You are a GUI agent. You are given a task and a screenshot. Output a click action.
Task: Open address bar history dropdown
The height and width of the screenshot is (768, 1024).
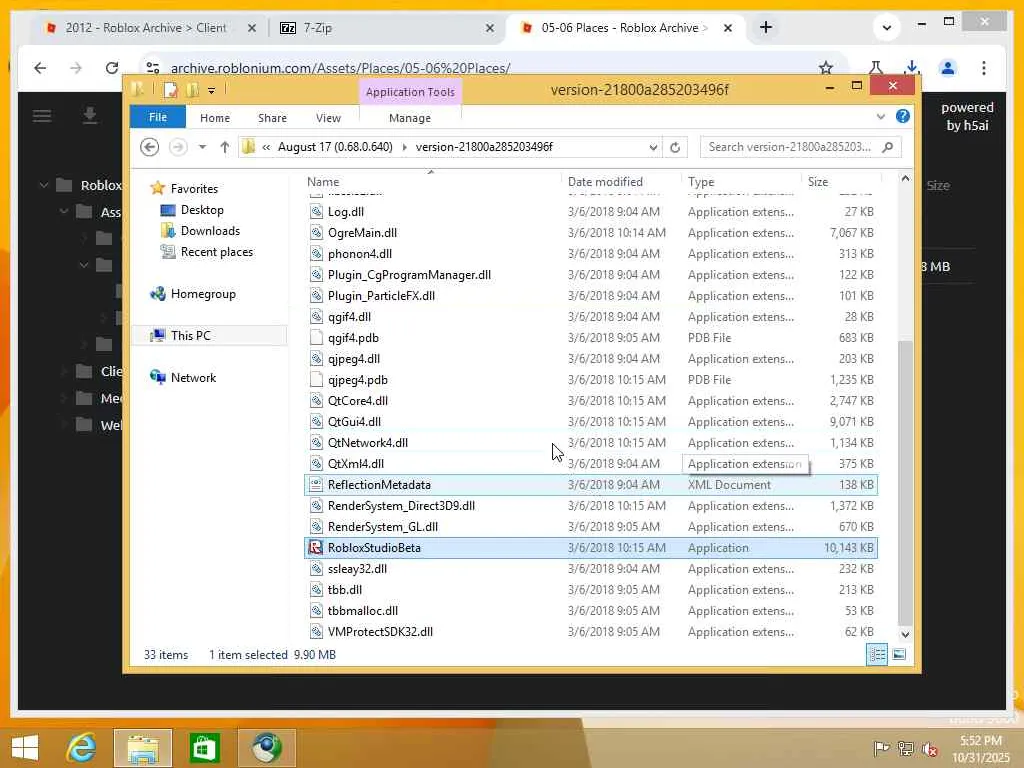[652, 148]
